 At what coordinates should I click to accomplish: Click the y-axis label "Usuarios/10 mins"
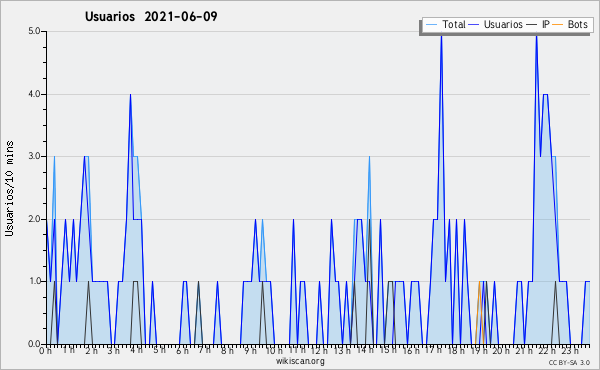pos(9,189)
